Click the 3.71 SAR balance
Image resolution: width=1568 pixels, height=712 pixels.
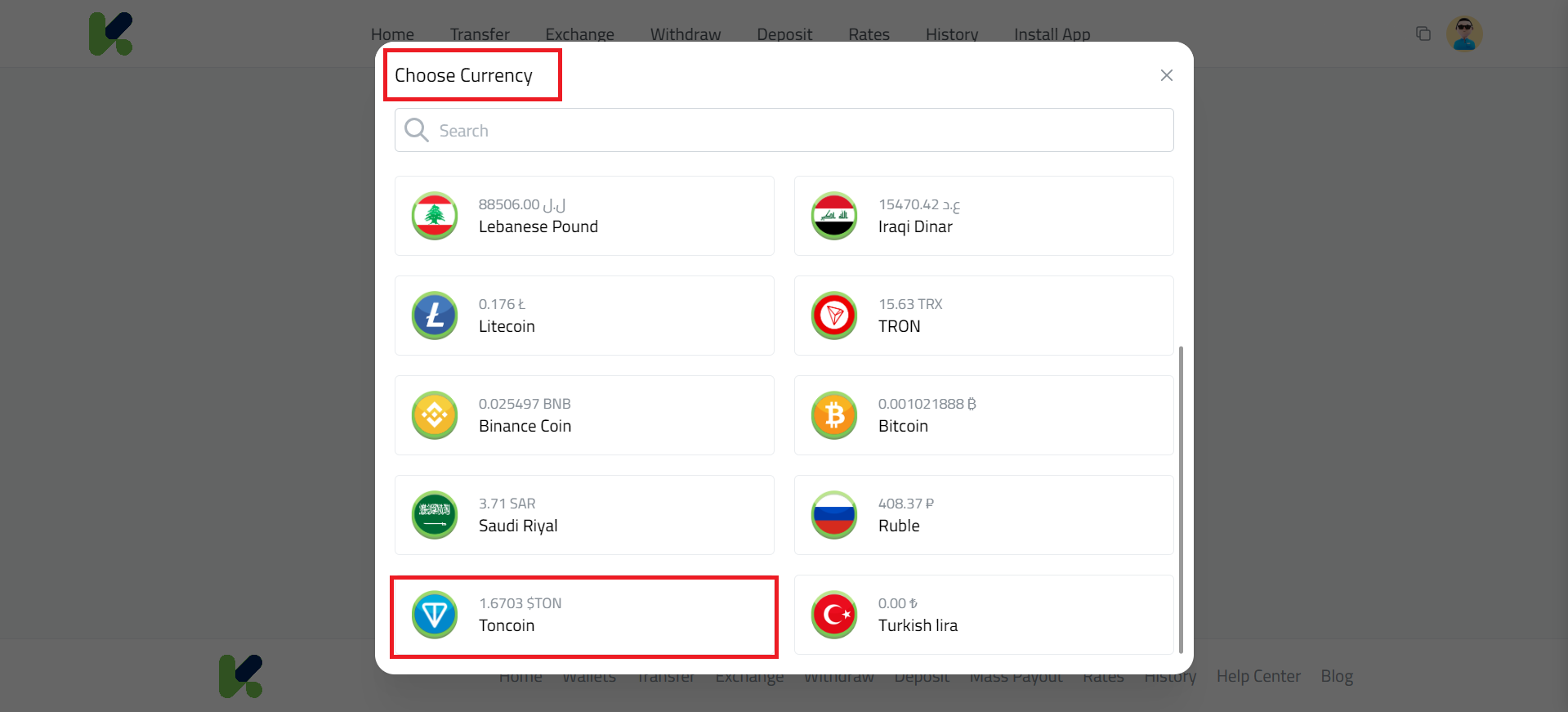(x=507, y=504)
